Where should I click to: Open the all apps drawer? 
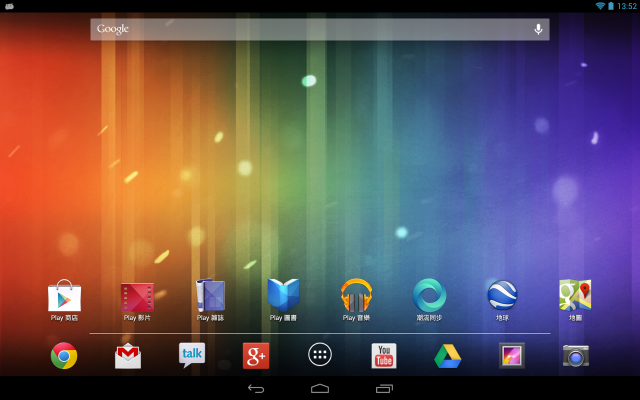(320, 354)
